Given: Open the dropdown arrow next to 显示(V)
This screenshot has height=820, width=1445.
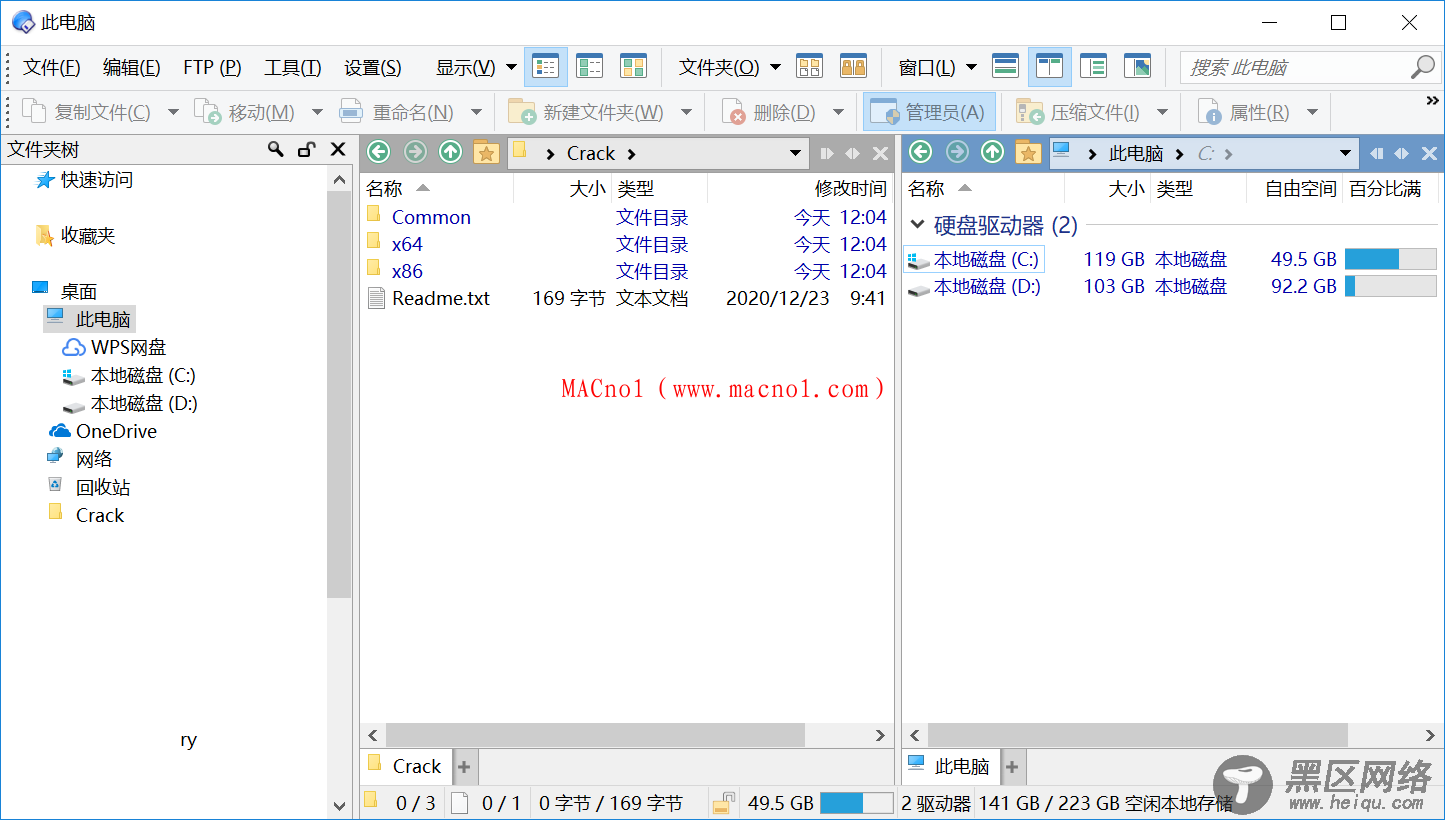Looking at the screenshot, I should pyautogui.click(x=511, y=67).
